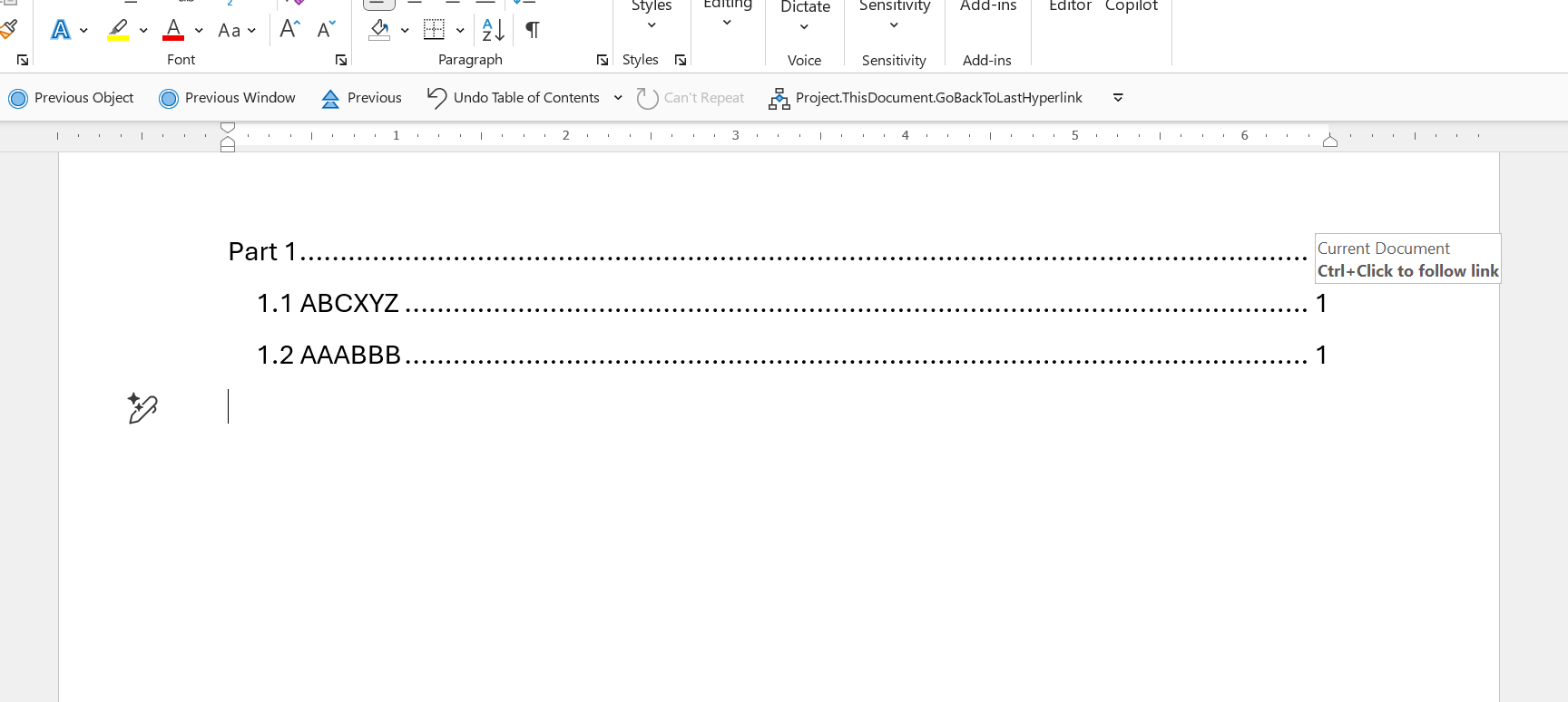Image resolution: width=1568 pixels, height=702 pixels.
Task: Decrease font size with shrink font icon
Action: click(327, 29)
